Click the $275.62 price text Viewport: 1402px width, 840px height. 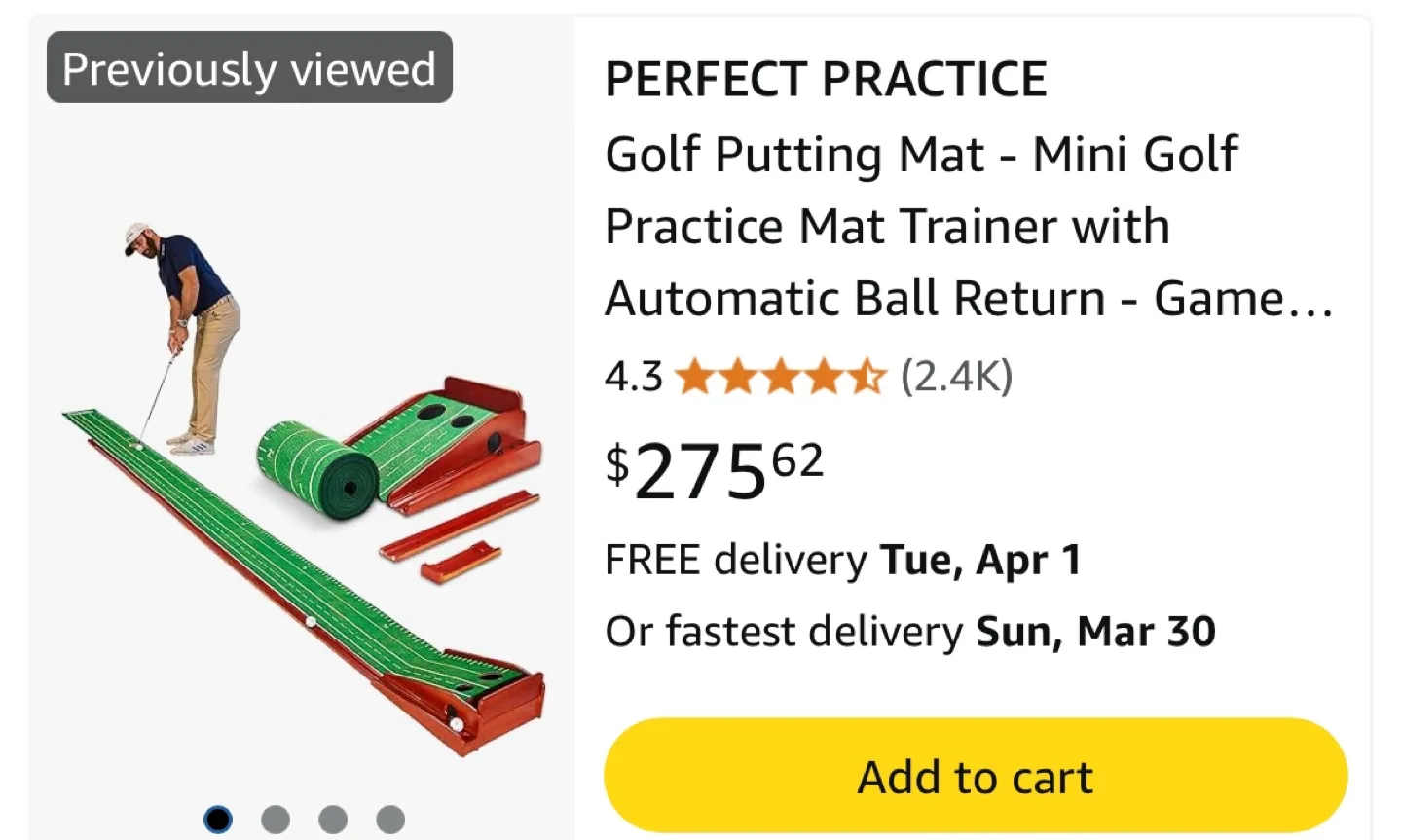(711, 472)
